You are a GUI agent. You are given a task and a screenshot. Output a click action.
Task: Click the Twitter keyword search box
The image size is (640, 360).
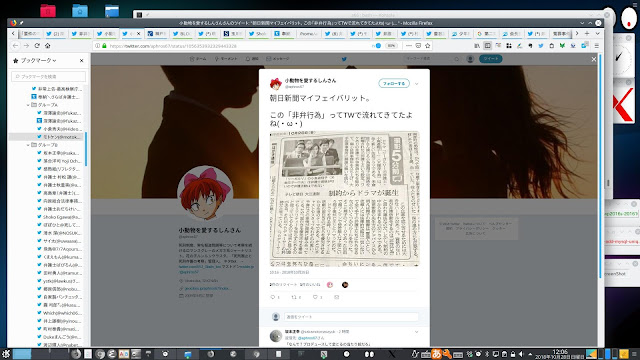click(x=432, y=59)
